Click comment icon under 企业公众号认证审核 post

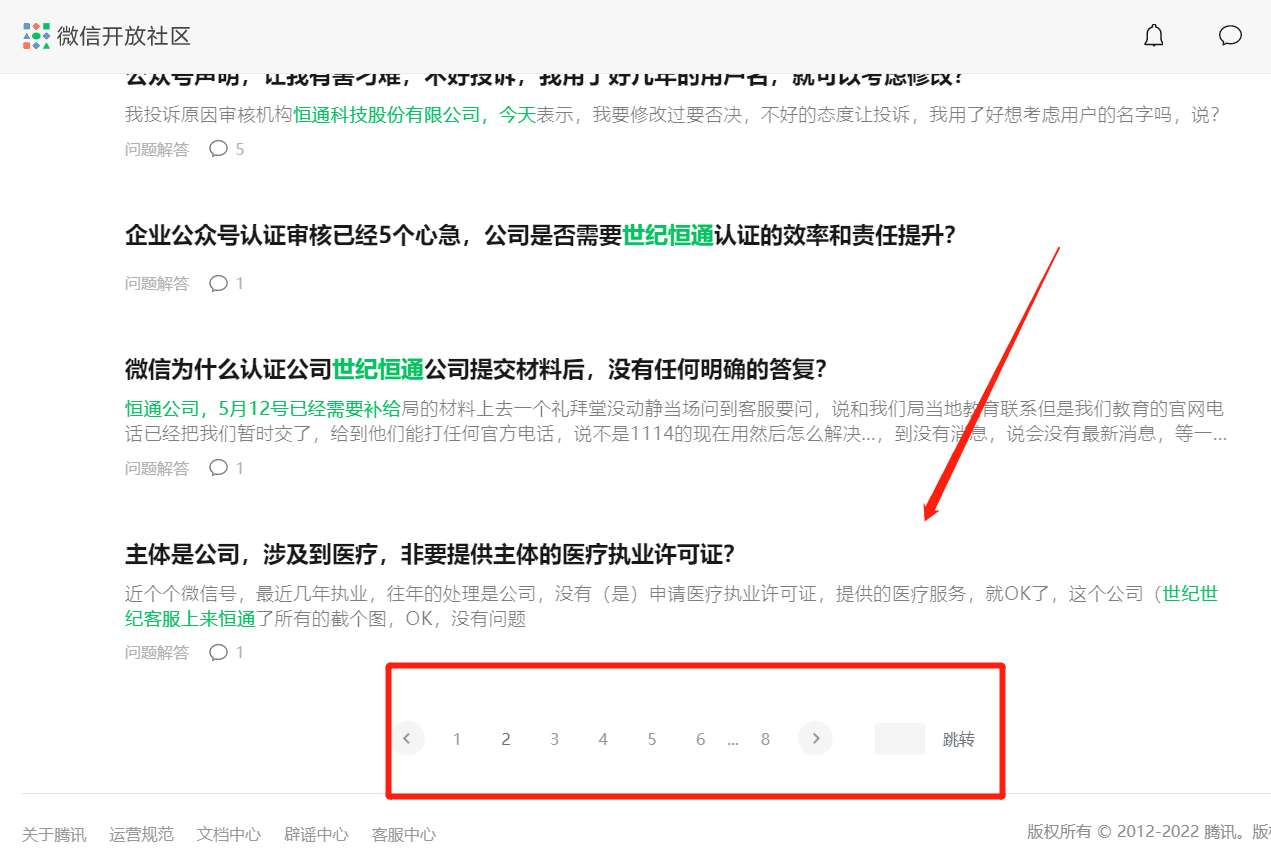coord(219,283)
